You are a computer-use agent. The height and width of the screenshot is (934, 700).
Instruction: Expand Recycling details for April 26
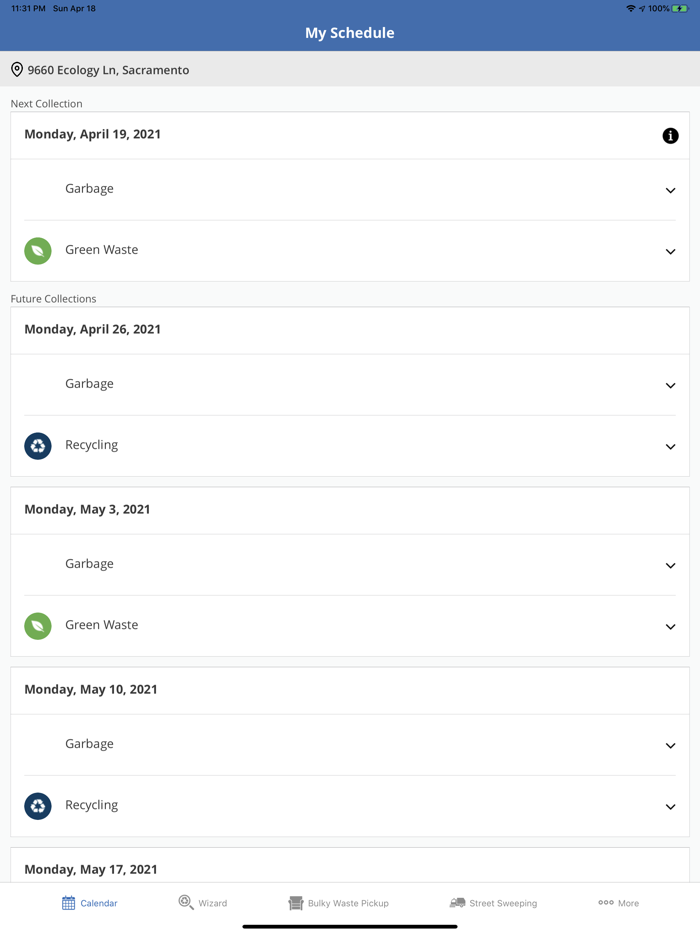670,446
